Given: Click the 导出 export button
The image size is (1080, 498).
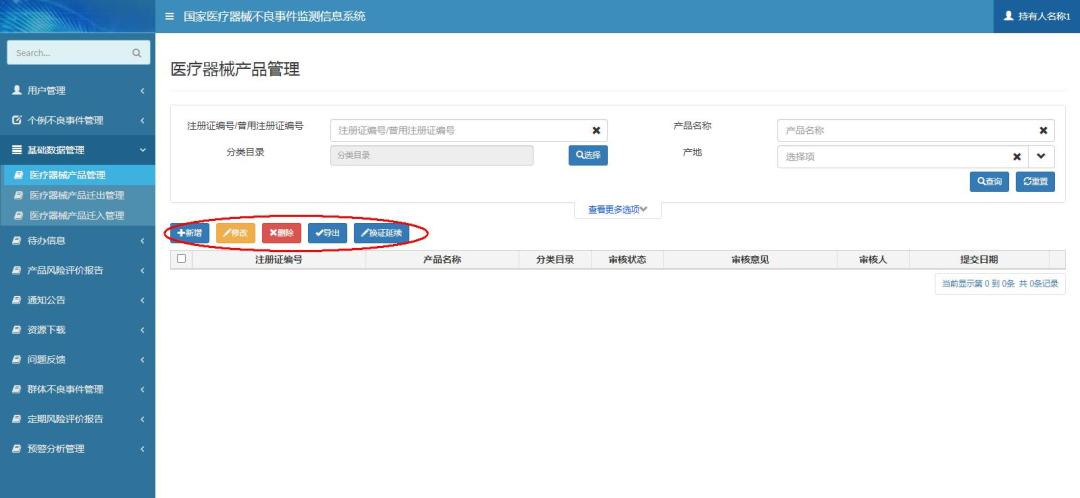Looking at the screenshot, I should point(327,234).
